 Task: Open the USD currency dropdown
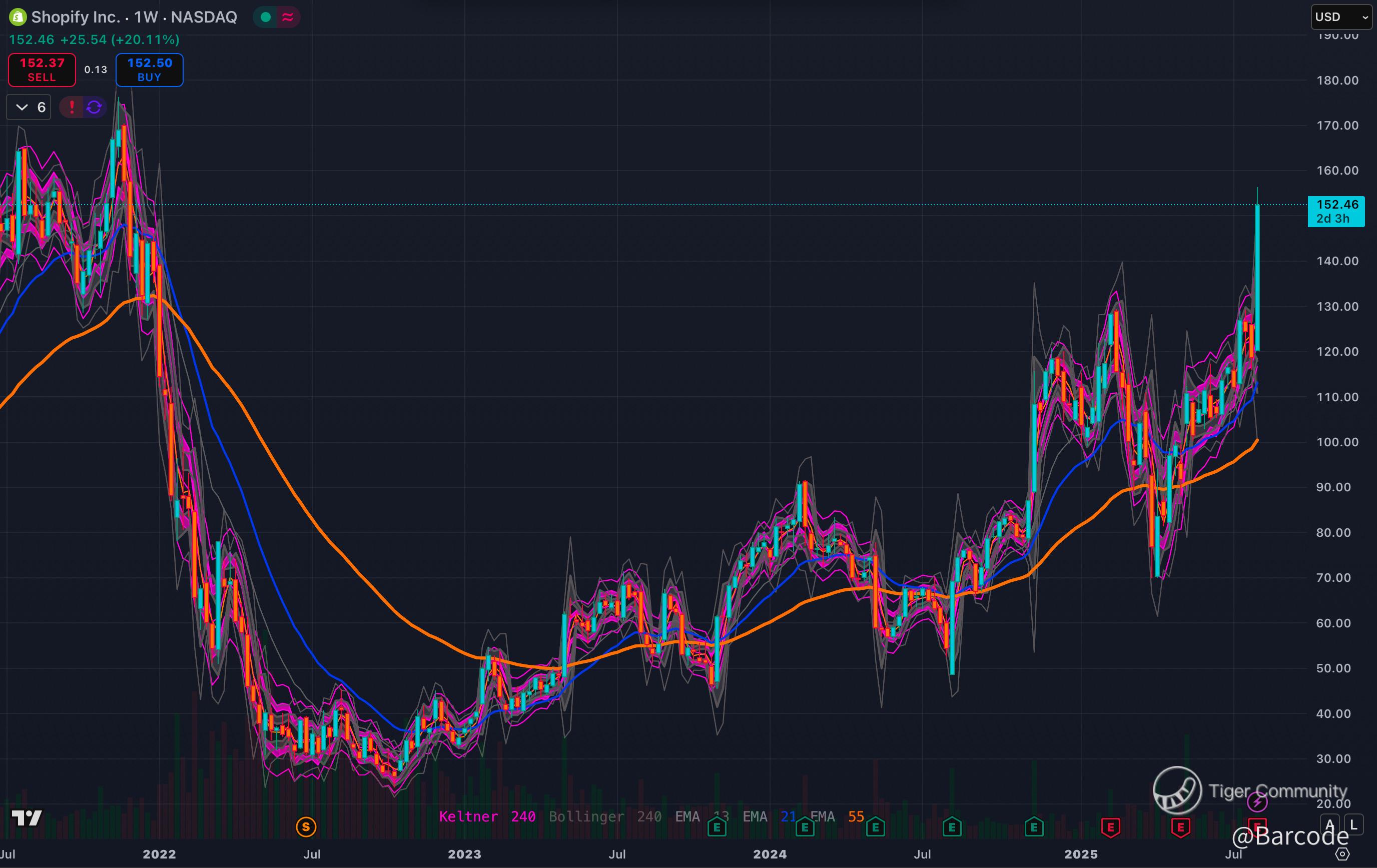(1340, 17)
